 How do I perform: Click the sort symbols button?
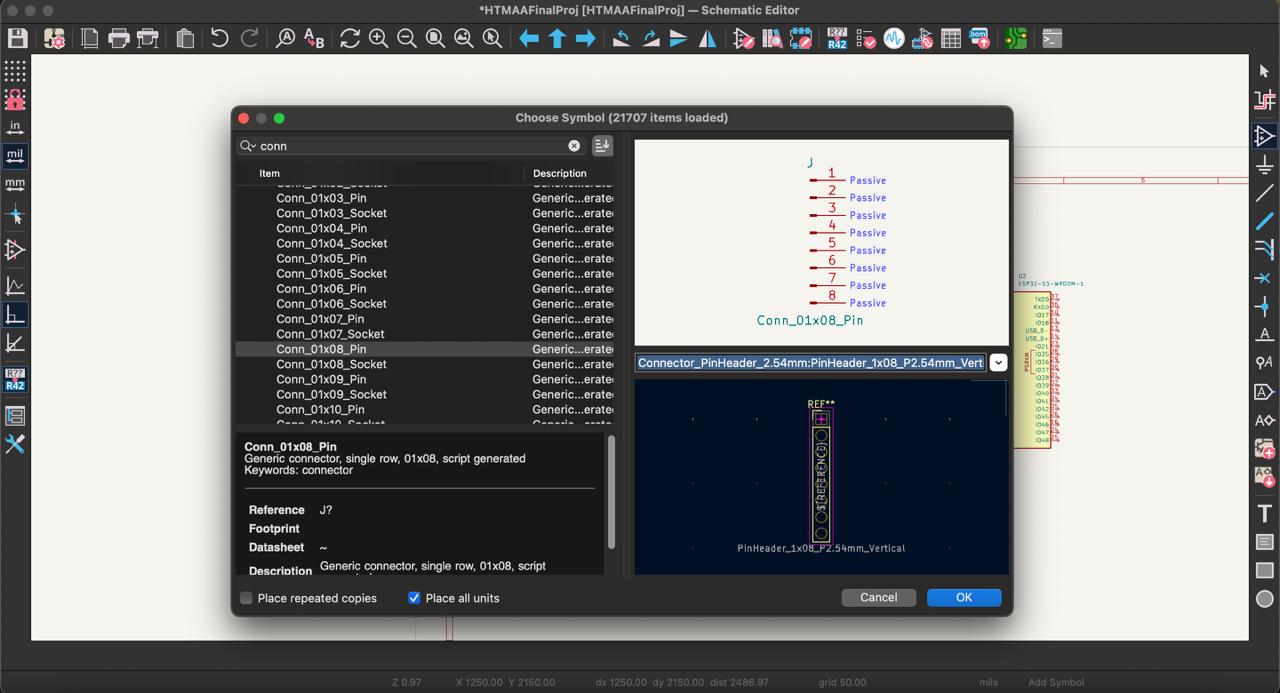(x=602, y=146)
